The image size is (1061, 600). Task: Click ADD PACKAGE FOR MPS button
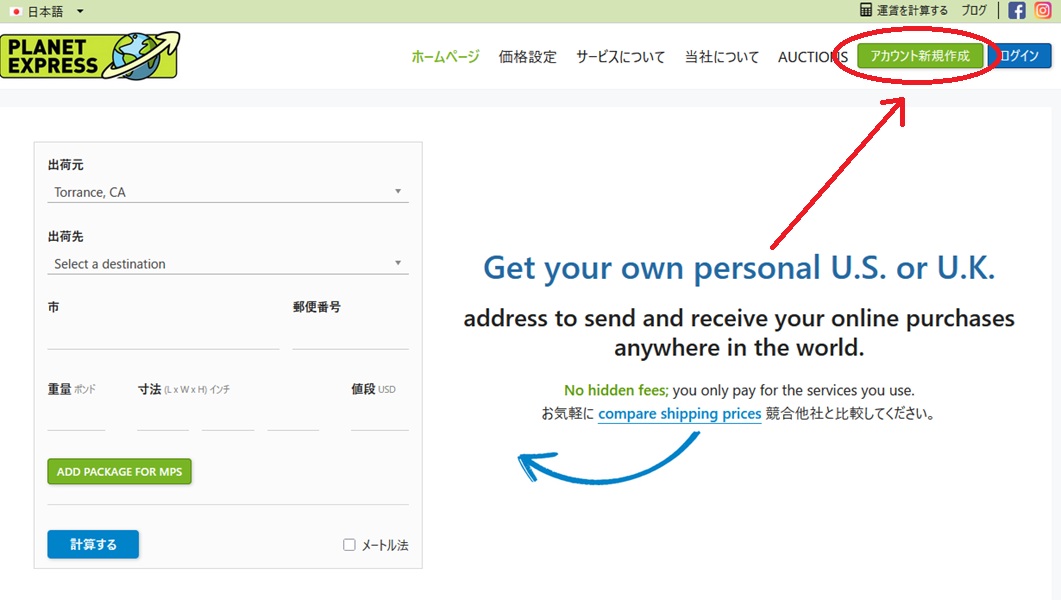[119, 472]
